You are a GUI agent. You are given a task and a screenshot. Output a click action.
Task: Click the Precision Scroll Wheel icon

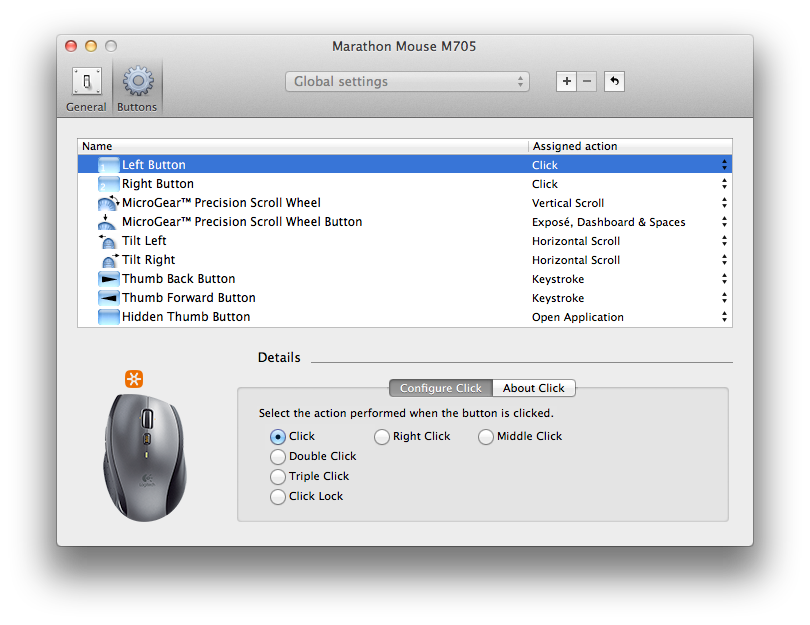(x=108, y=203)
